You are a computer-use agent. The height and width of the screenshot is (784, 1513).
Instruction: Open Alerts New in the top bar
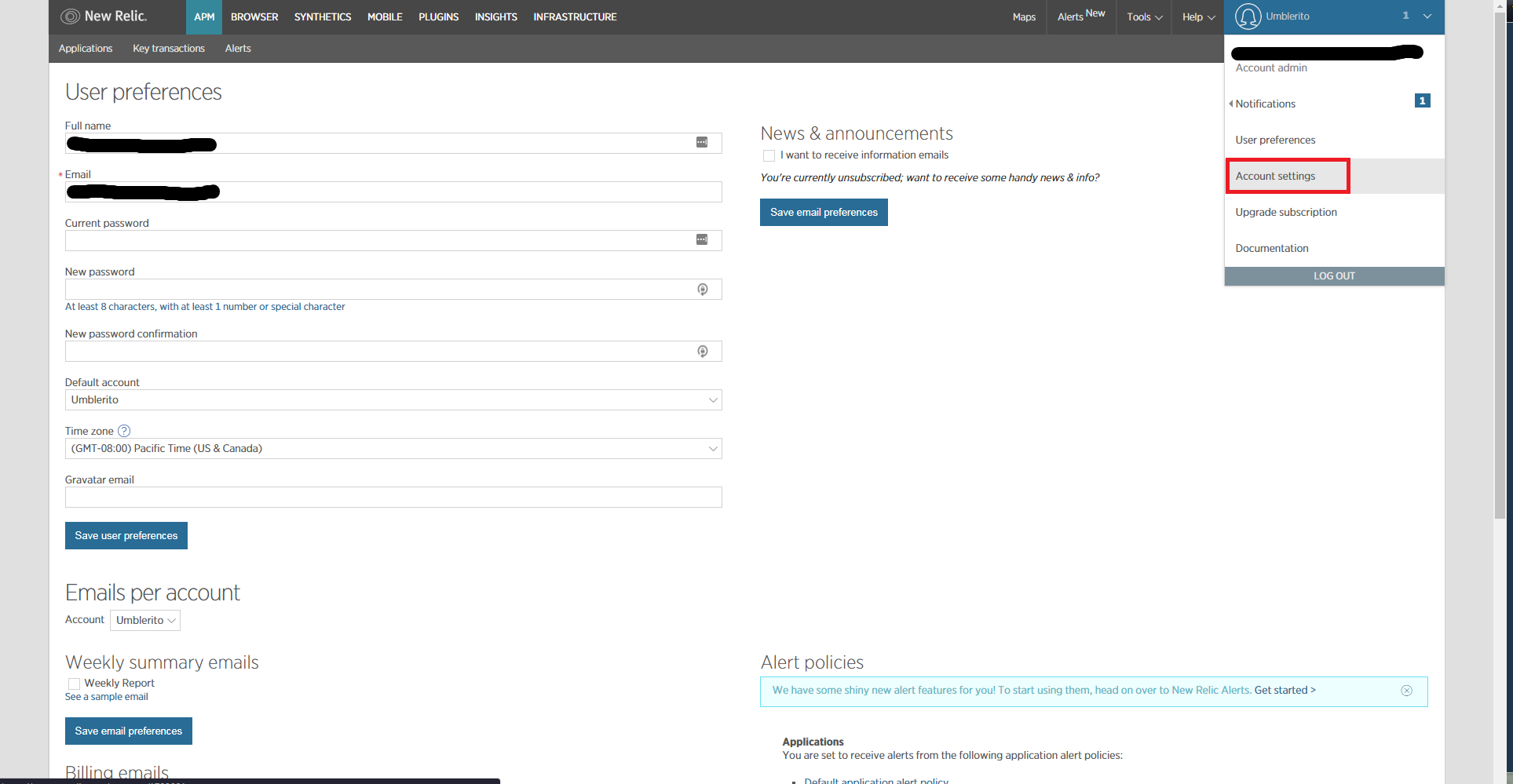(1081, 16)
